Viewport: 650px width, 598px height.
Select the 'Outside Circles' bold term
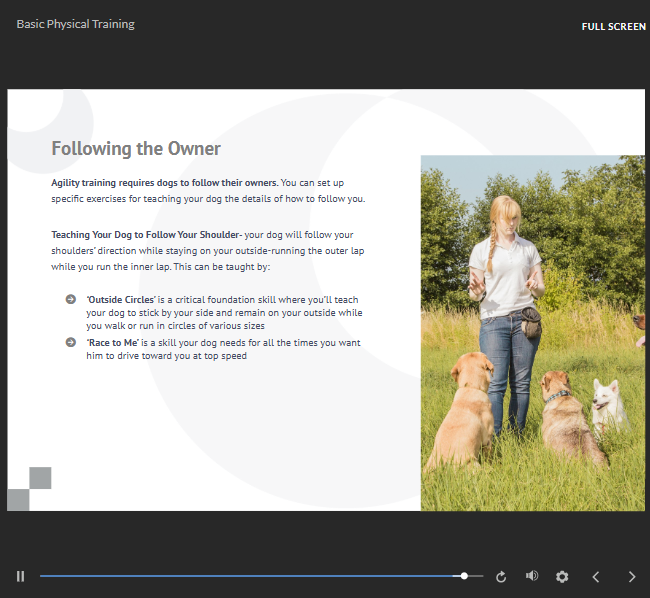[x=121, y=299]
